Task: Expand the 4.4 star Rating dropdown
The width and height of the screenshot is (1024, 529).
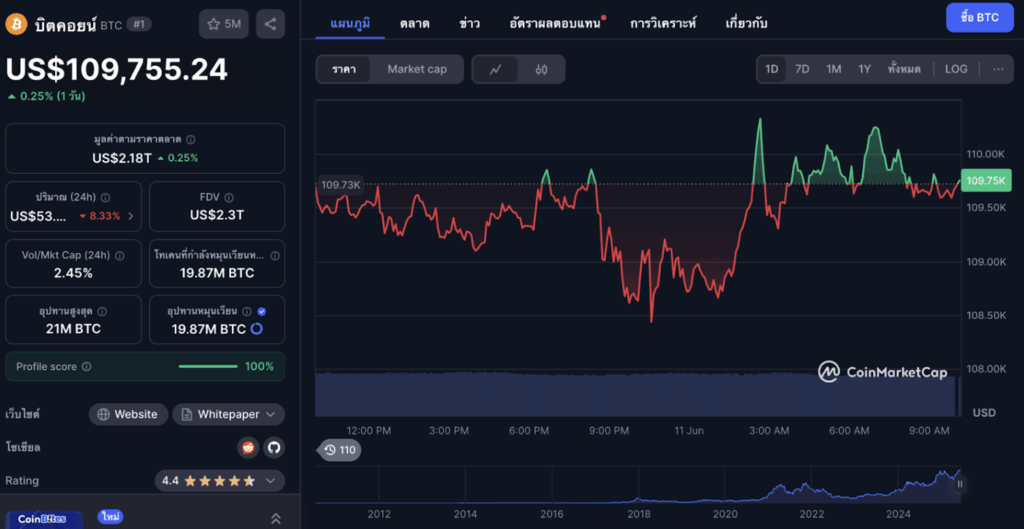Action: click(x=220, y=481)
